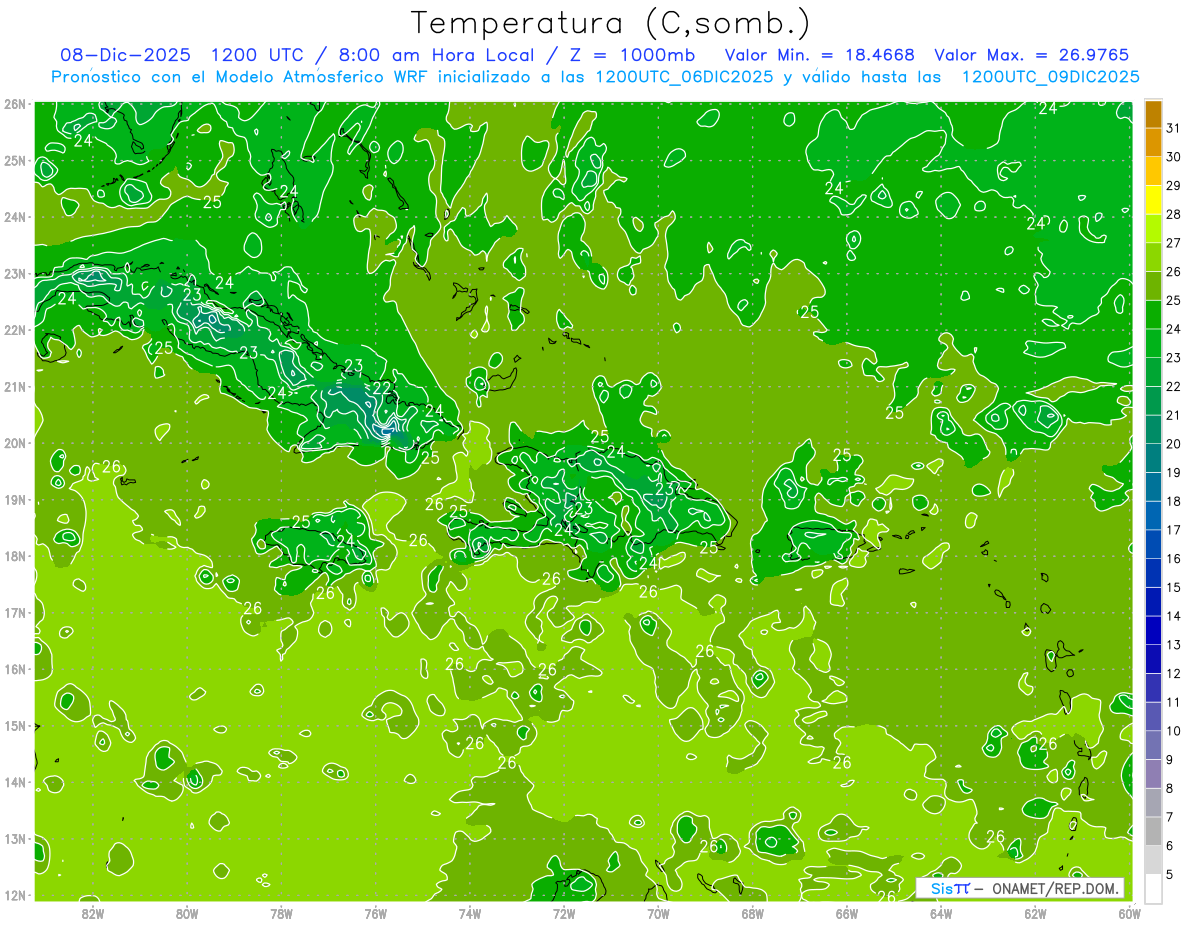Click "1200UTC_06DIC2025" initialization time
Screen dimensions: 1200x927
(683, 76)
